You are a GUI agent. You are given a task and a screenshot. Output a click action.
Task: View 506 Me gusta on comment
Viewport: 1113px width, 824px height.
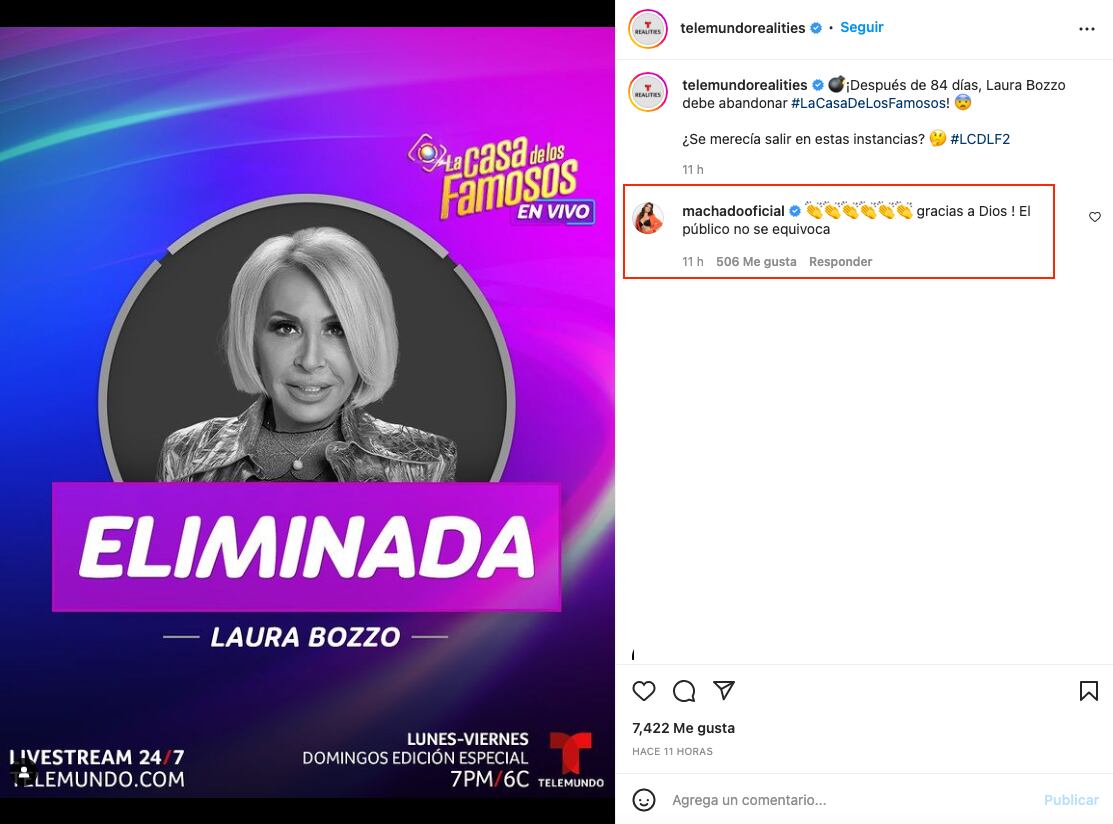[756, 261]
